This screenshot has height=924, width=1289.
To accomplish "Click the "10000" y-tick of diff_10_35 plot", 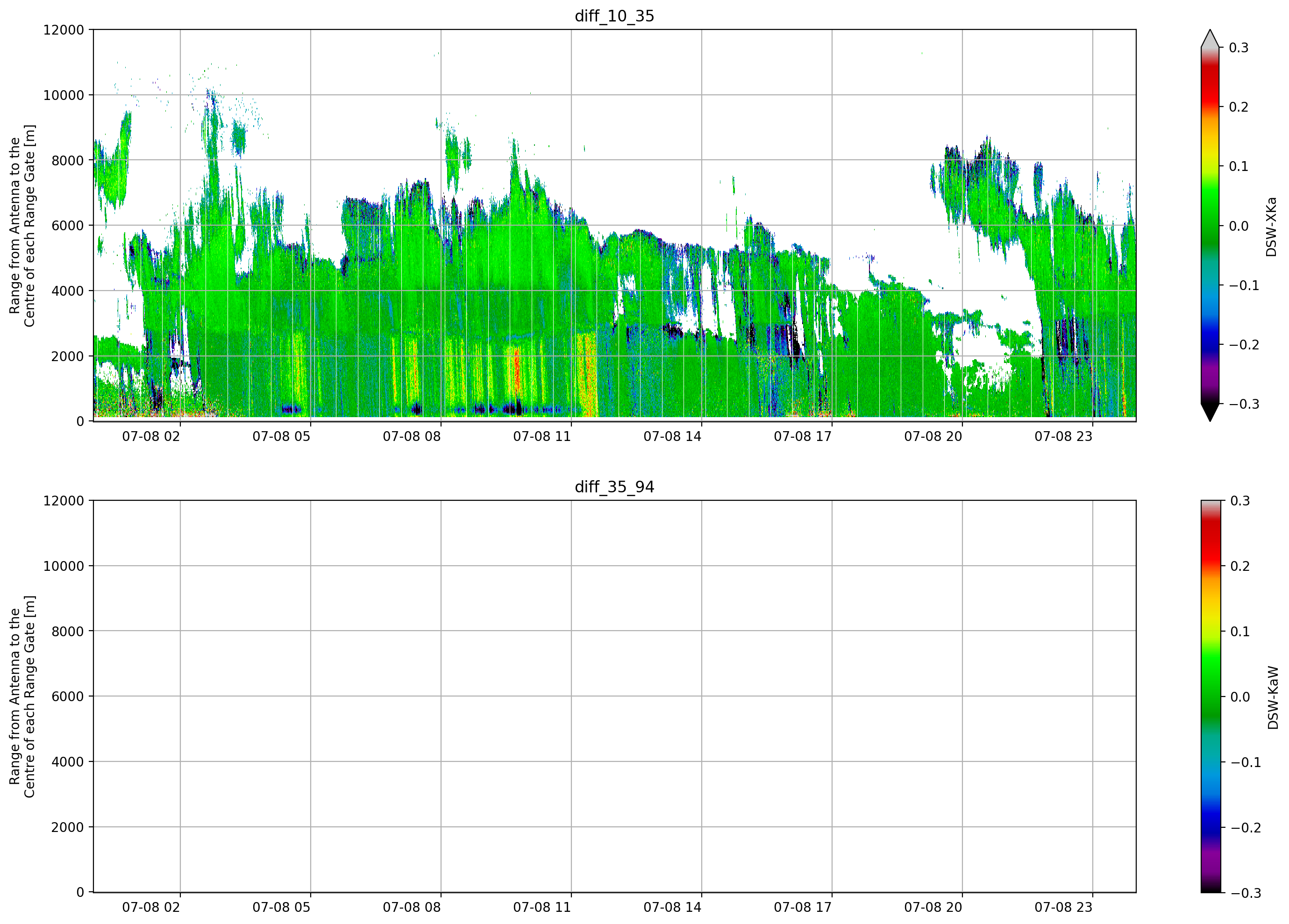I will click(x=64, y=95).
